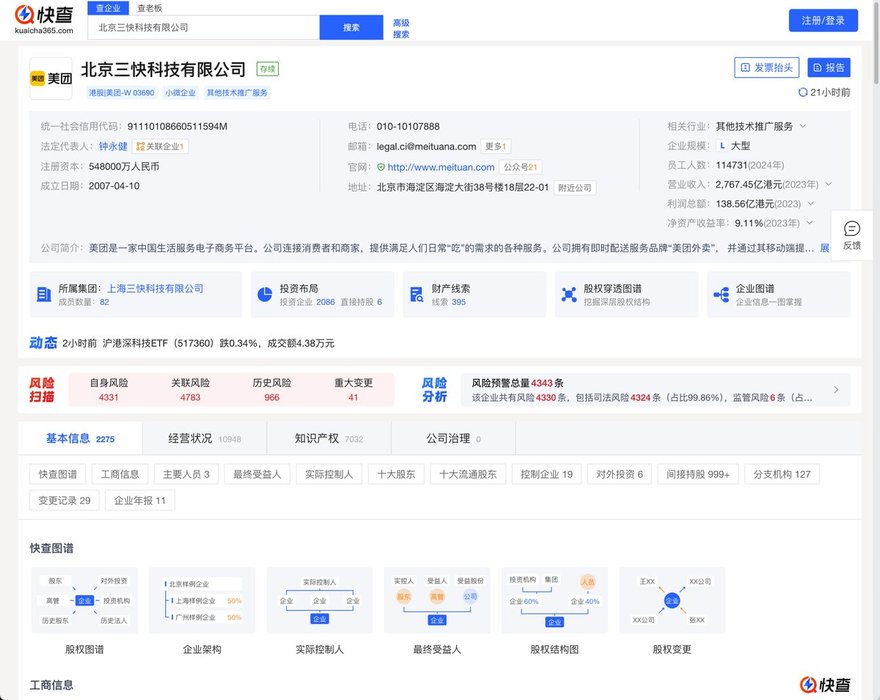The height and width of the screenshot is (700, 880).
Task: Open the 实际控制人 diagram thumbnail
Action: click(x=319, y=601)
